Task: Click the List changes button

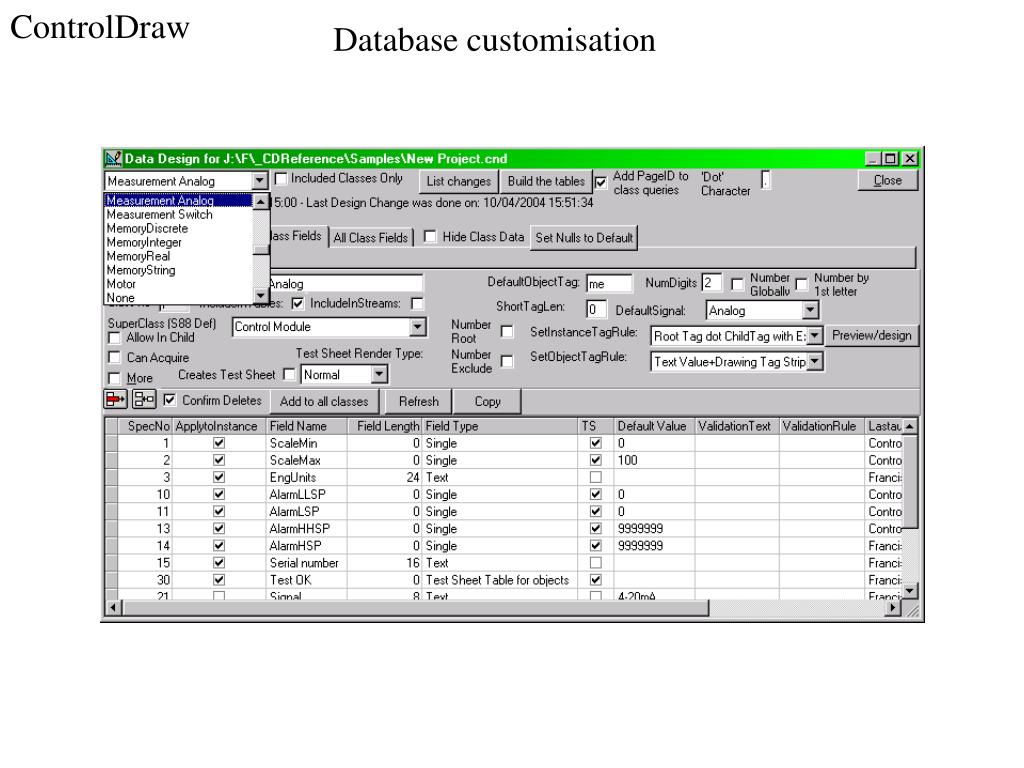Action: click(458, 182)
